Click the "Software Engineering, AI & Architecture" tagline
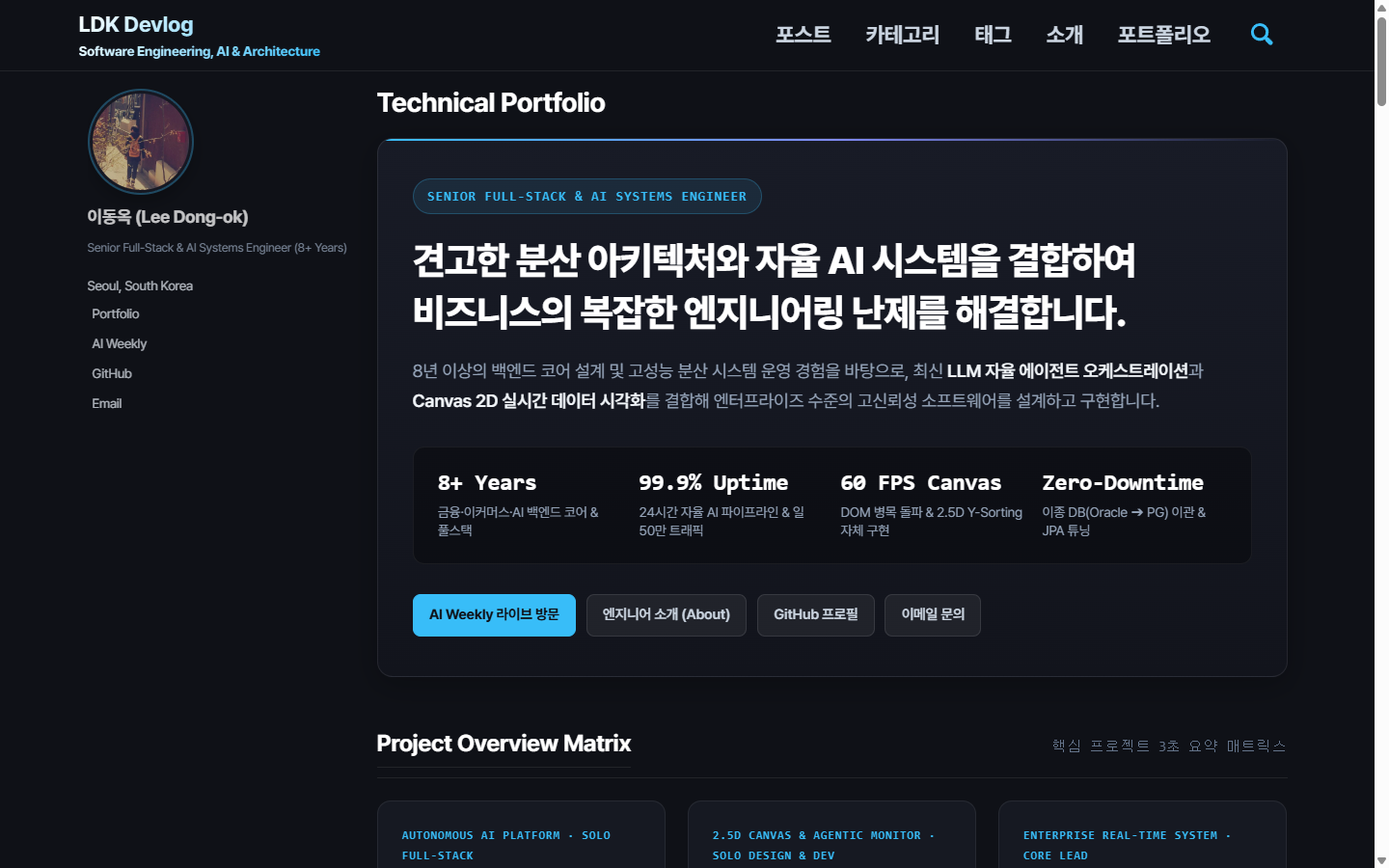The image size is (1389, 868). click(200, 52)
